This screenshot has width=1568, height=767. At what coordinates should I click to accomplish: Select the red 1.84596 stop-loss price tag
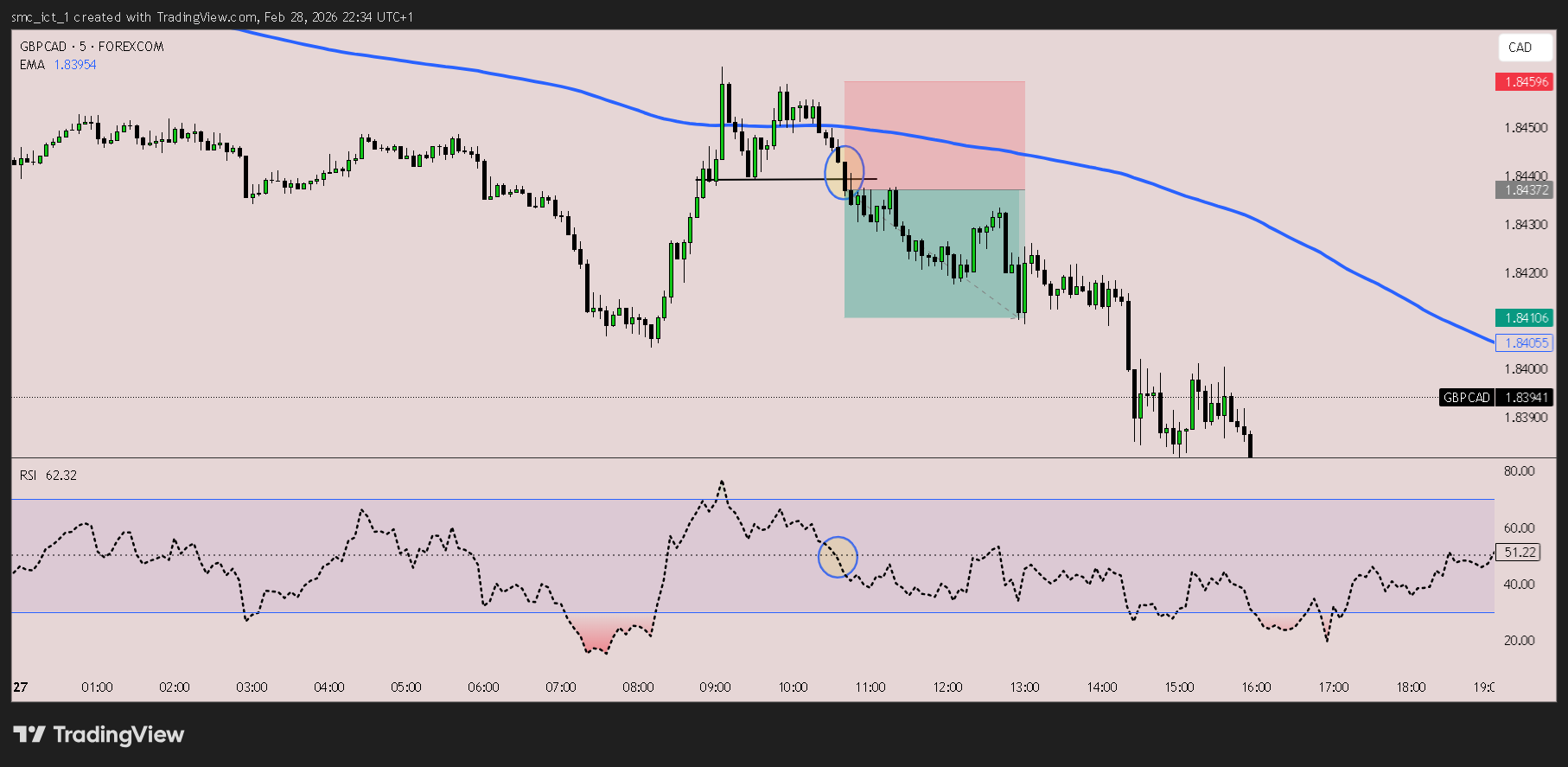pyautogui.click(x=1524, y=82)
